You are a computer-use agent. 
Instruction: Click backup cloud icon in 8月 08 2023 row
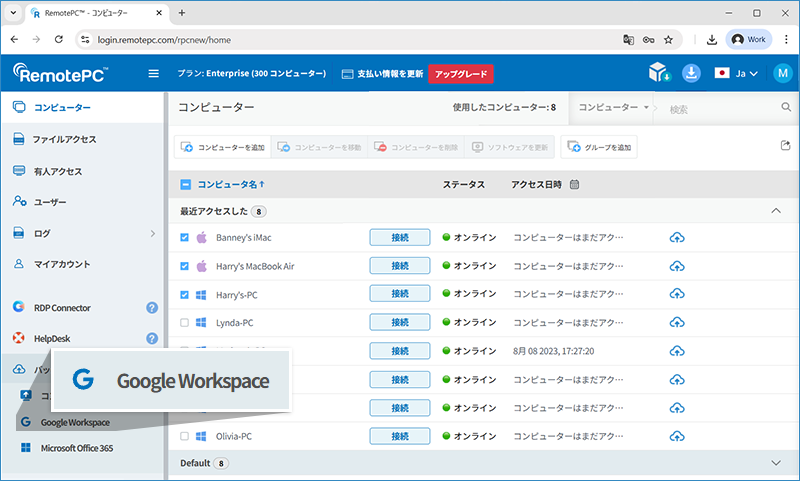click(677, 351)
